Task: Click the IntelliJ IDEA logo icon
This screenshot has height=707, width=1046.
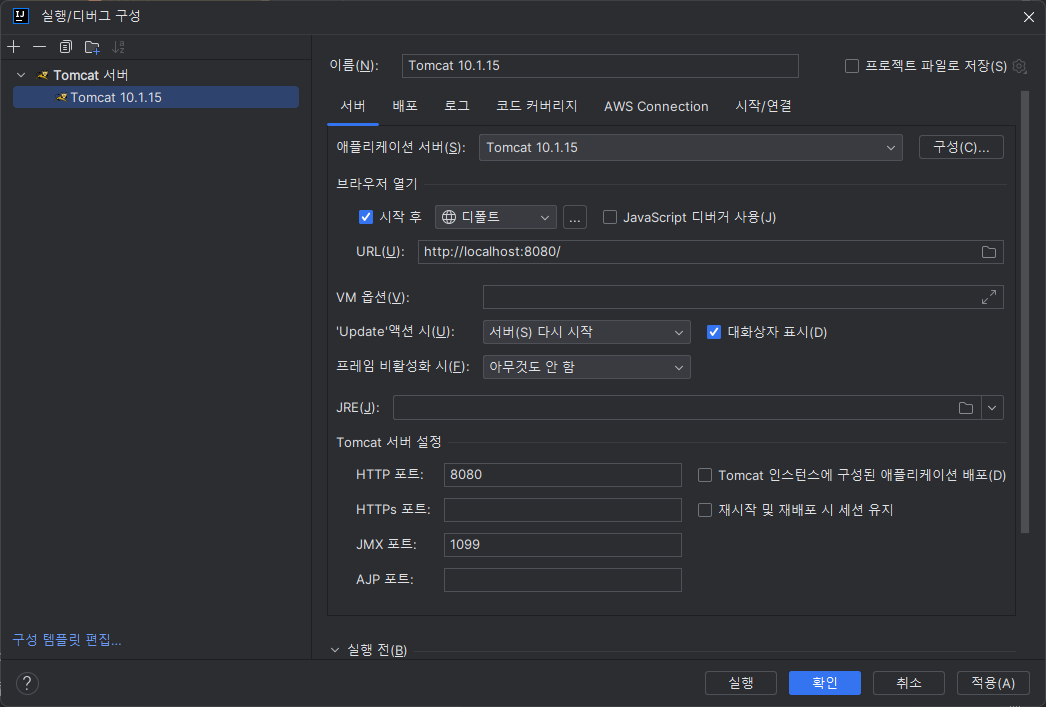Action: point(21,16)
